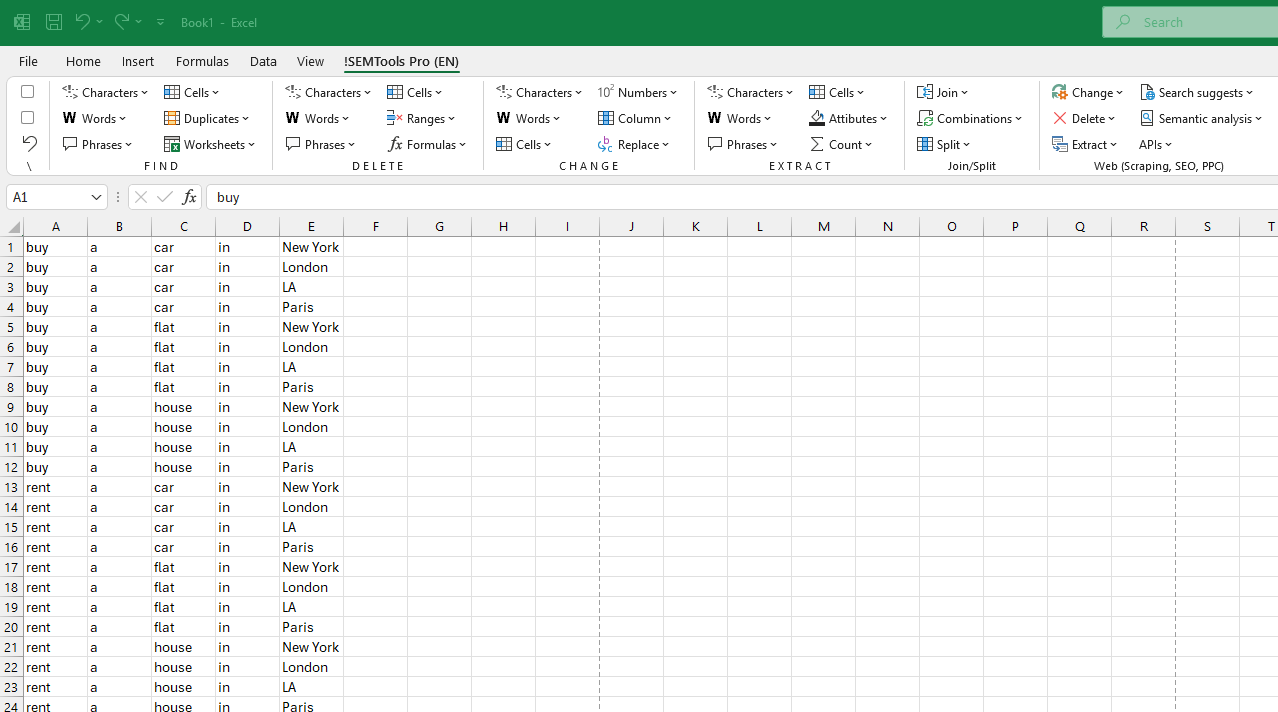Confirm entry with the Enter check button

tap(164, 196)
